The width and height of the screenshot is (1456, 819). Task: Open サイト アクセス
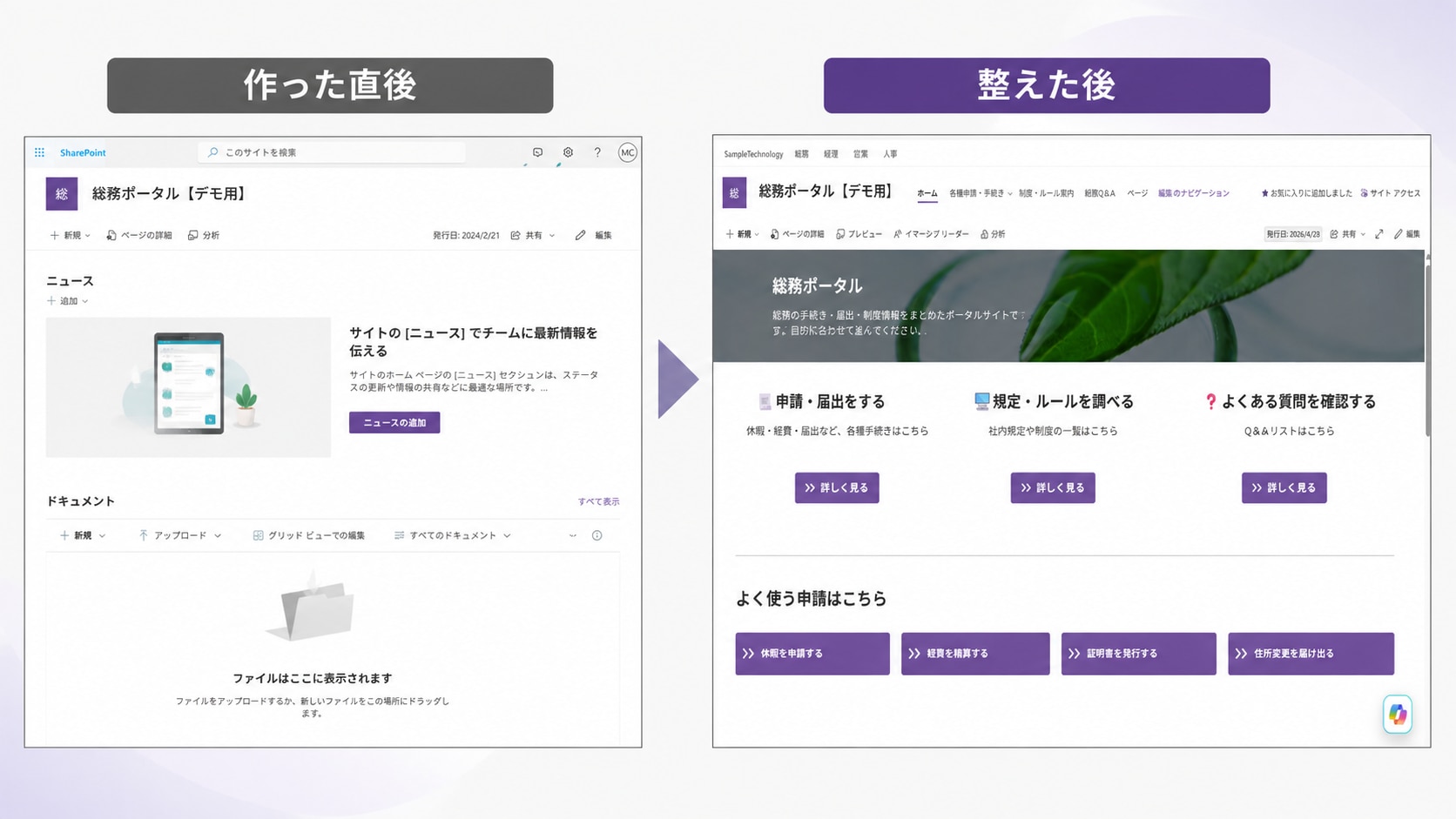pos(1391,193)
